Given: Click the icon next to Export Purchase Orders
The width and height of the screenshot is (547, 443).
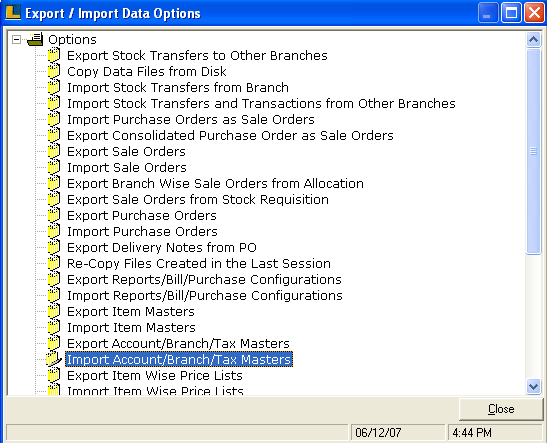Looking at the screenshot, I should point(54,215).
